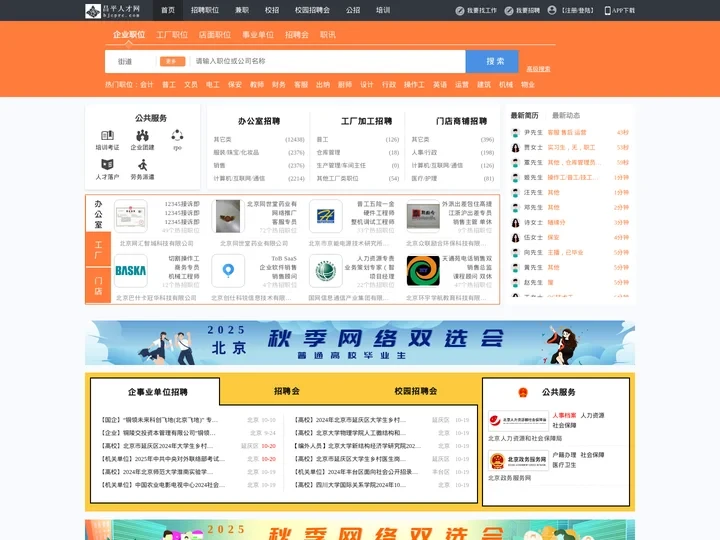This screenshot has width=720, height=540.
Task: Select the yellow 招聘会 tab
Action: click(287, 391)
